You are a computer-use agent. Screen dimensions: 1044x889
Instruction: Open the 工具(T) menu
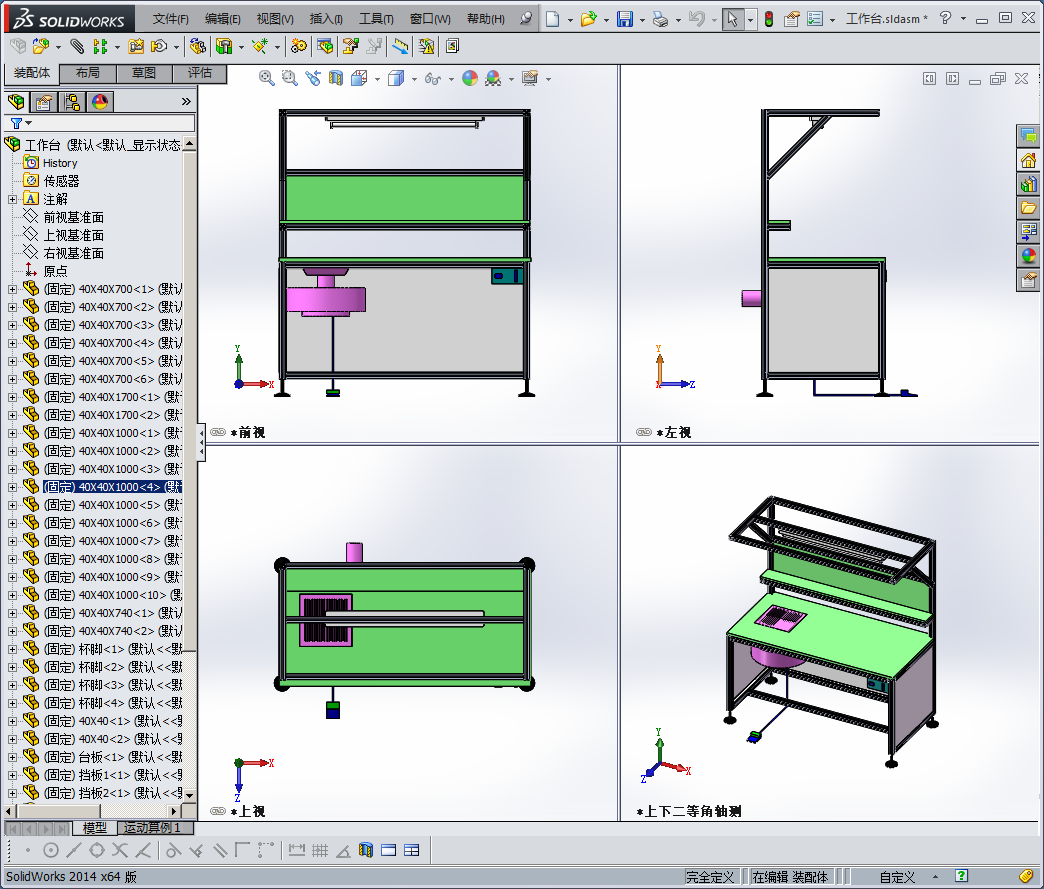tap(376, 19)
